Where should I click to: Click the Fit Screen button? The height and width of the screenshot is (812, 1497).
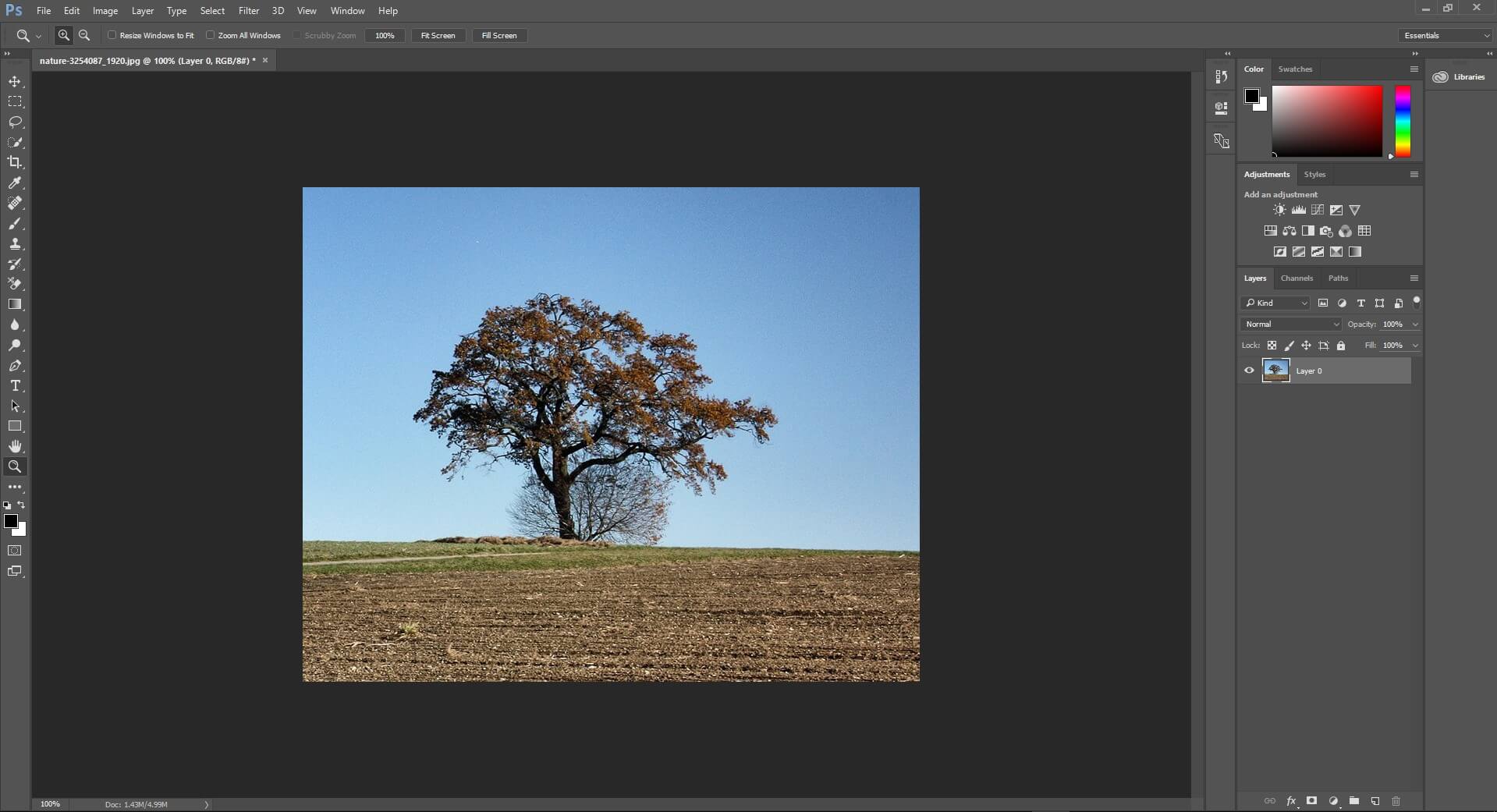[438, 35]
